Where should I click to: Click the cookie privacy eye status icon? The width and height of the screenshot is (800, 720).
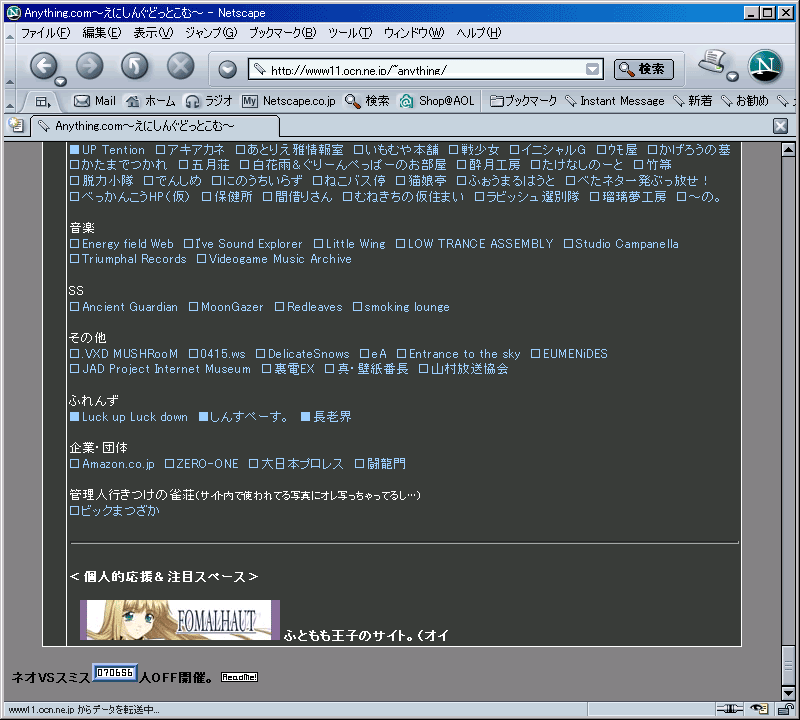pyautogui.click(x=759, y=708)
